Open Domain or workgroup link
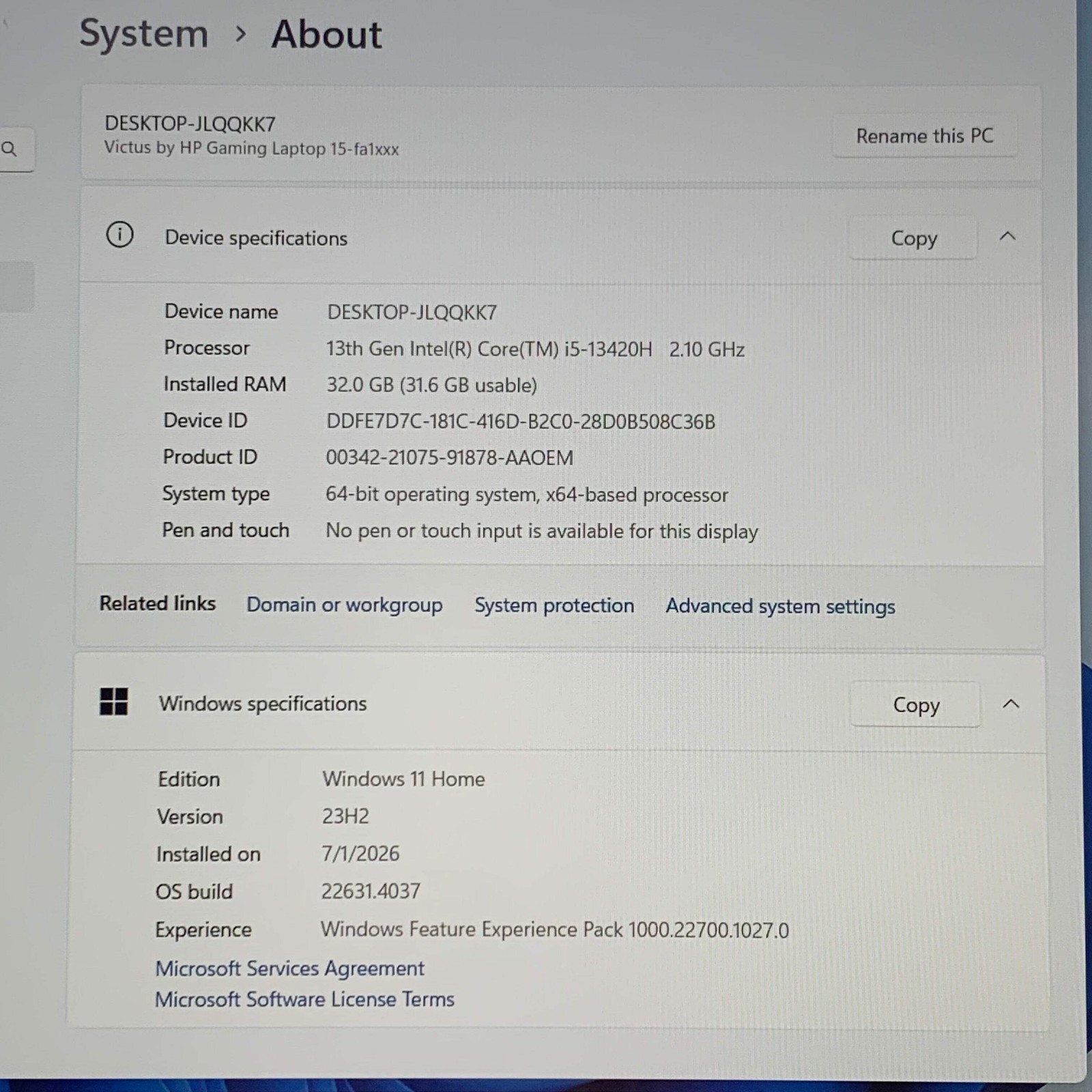Viewport: 1092px width, 1092px height. point(344,605)
